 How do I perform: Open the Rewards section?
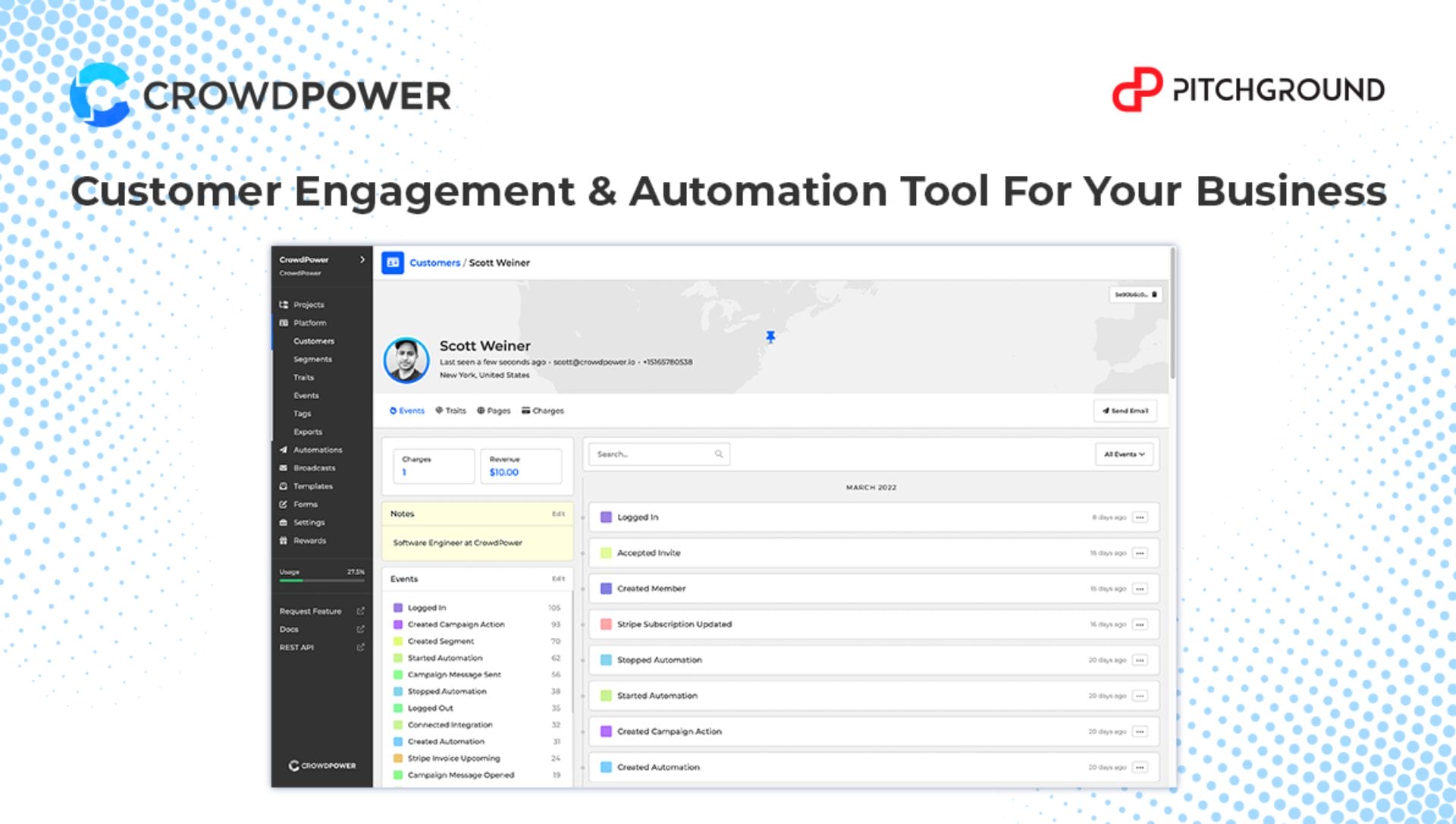pos(309,541)
